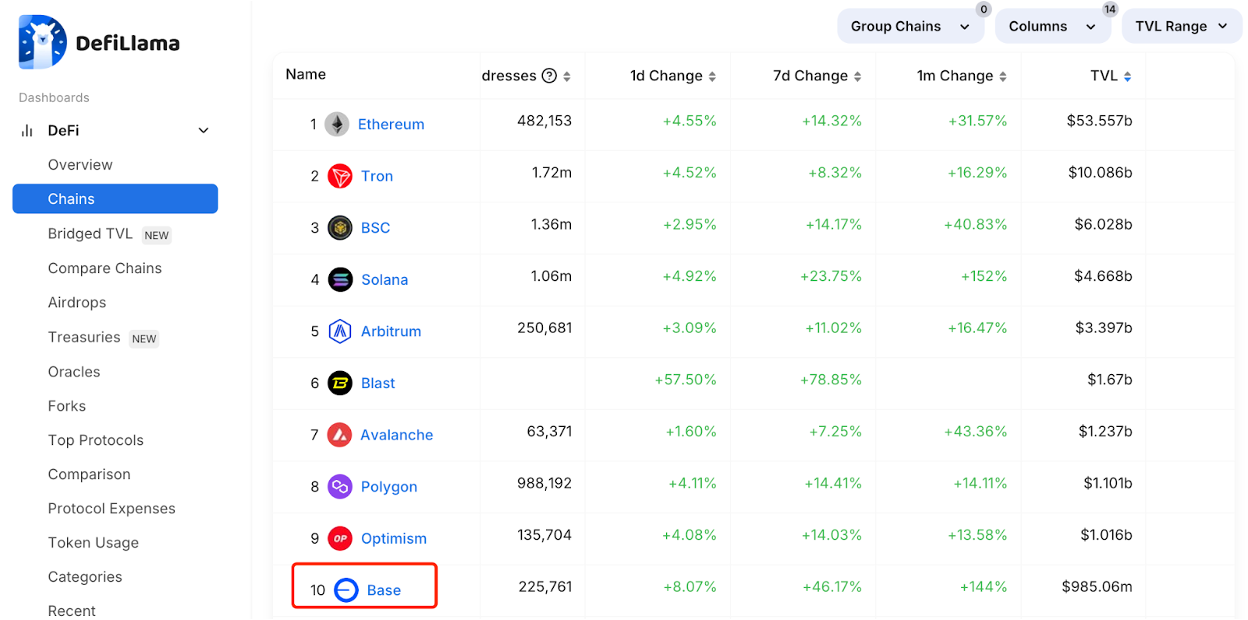Click the addresses column help icon
The height and width of the screenshot is (620, 1248).
click(549, 76)
